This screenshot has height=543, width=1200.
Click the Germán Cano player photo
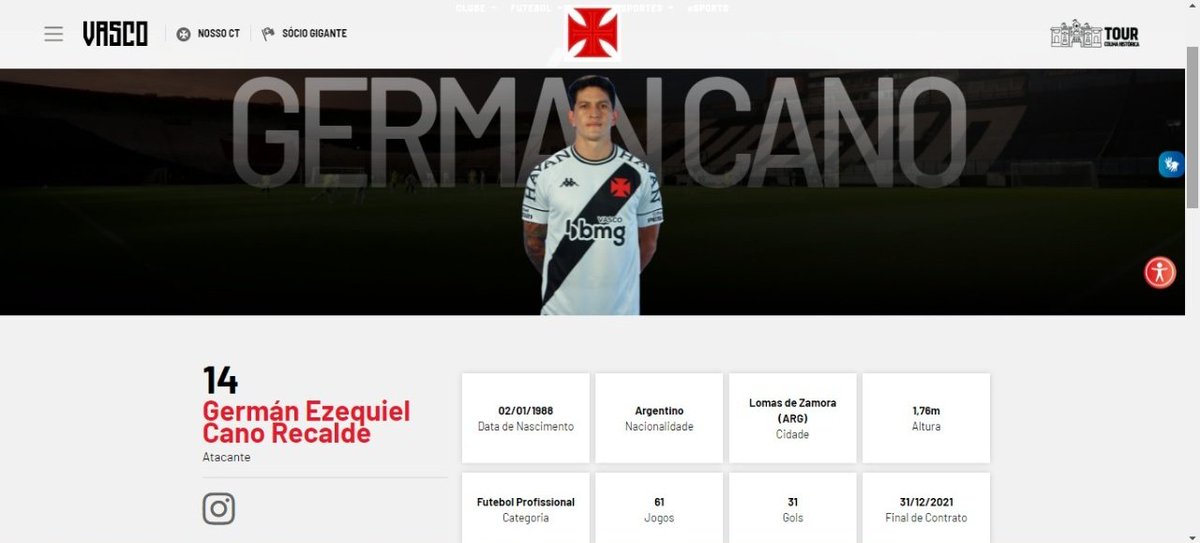click(592, 195)
